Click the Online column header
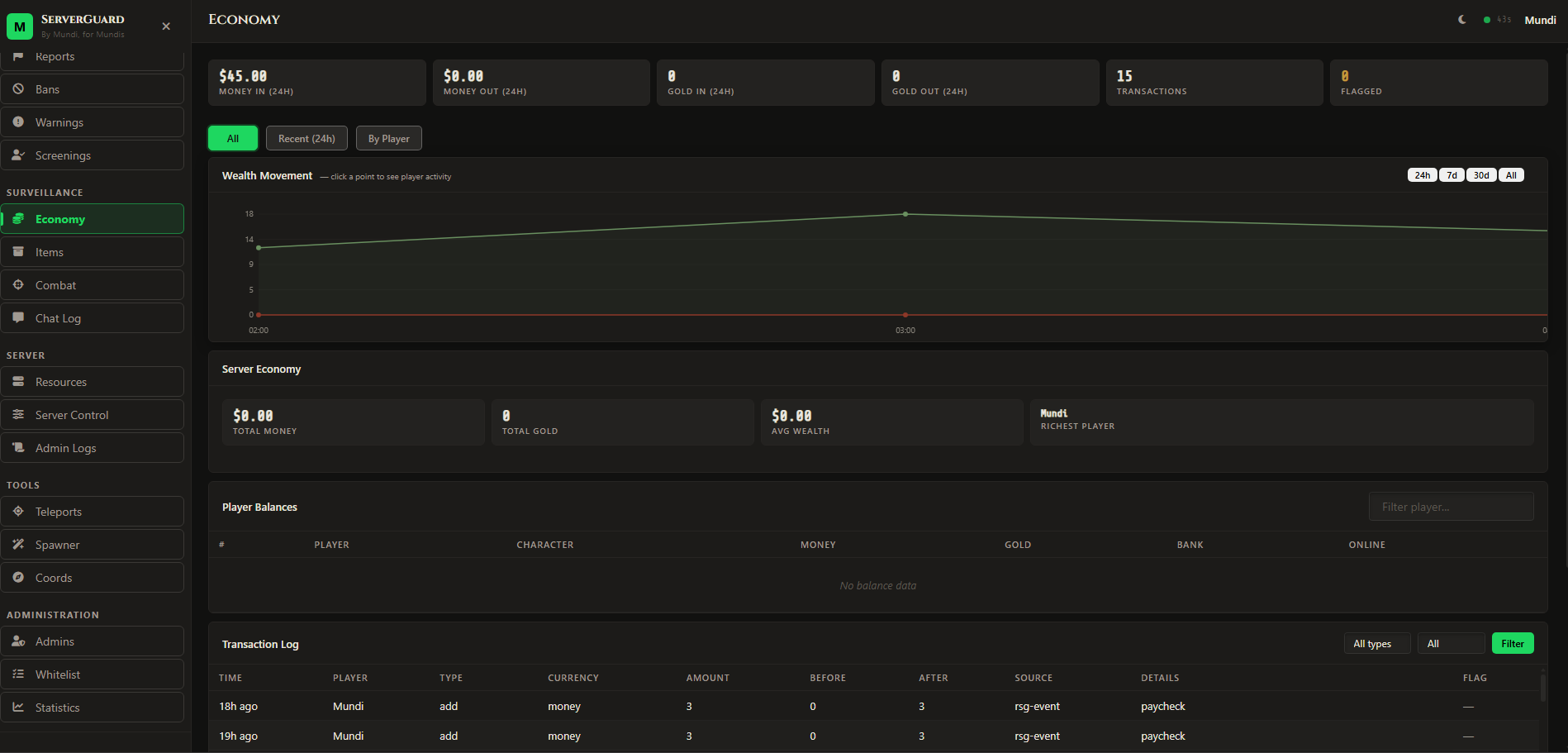Screen dimensions: 1568x753 point(1367,545)
